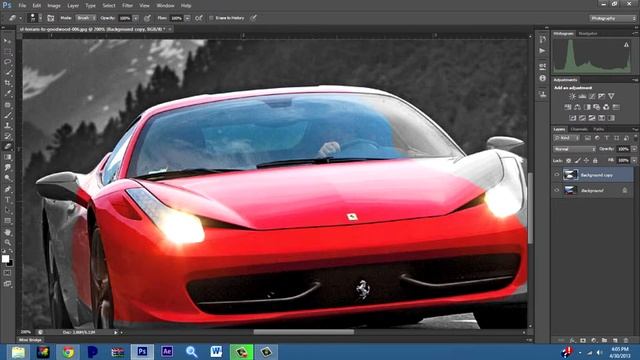The width and height of the screenshot is (640, 360).
Task: Toggle lock layer position
Action: (x=586, y=161)
